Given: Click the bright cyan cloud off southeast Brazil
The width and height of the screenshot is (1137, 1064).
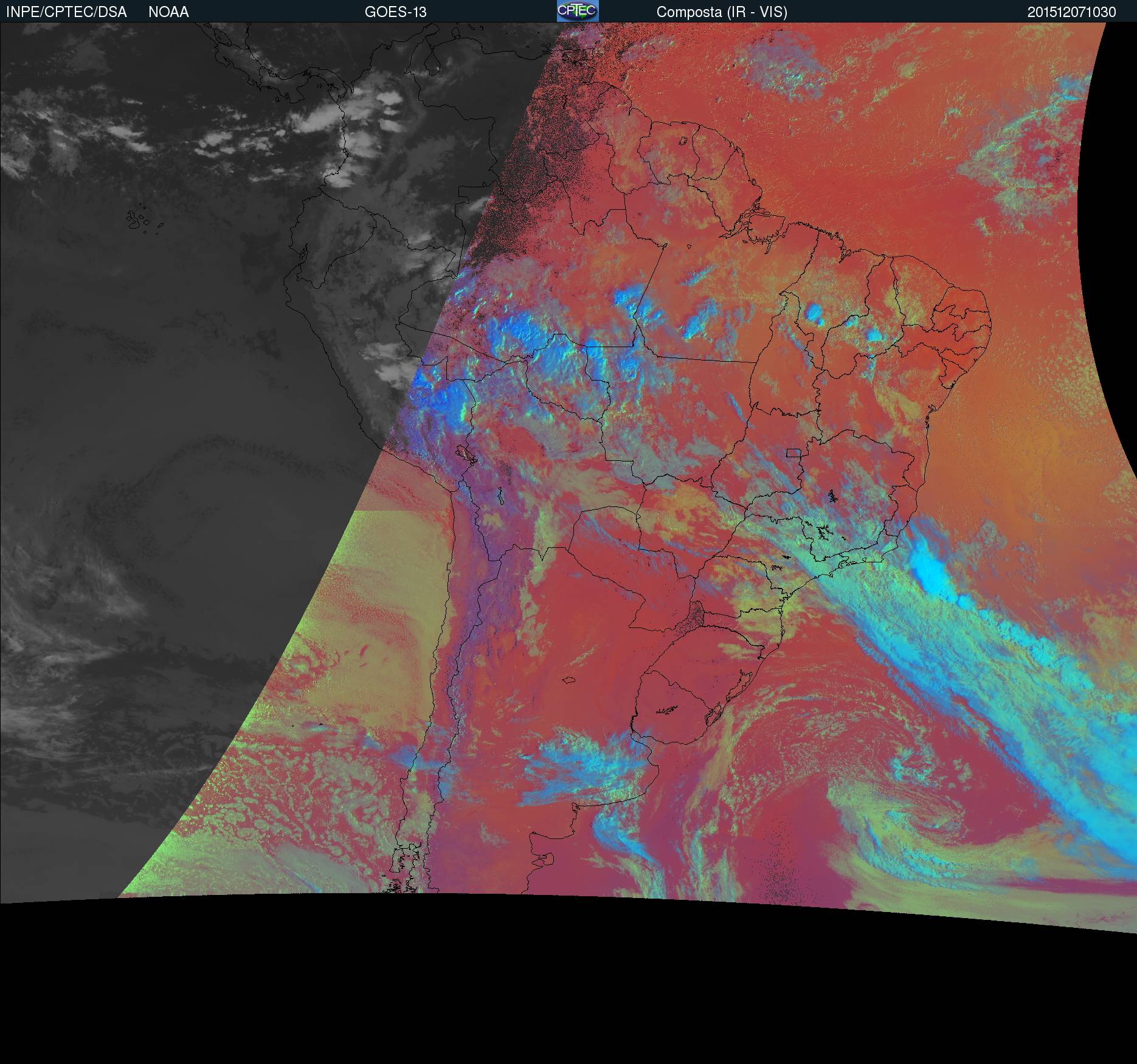Looking at the screenshot, I should (930, 572).
